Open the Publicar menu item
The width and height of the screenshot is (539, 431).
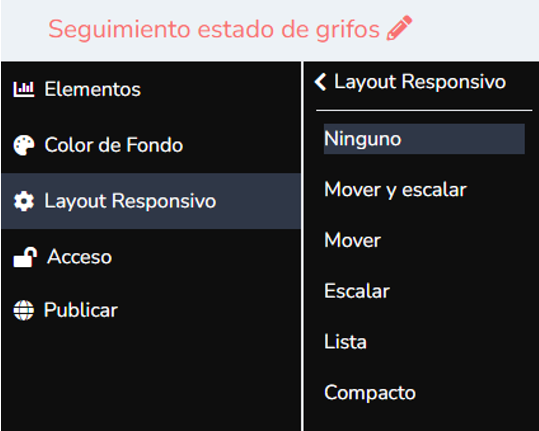(x=151, y=310)
